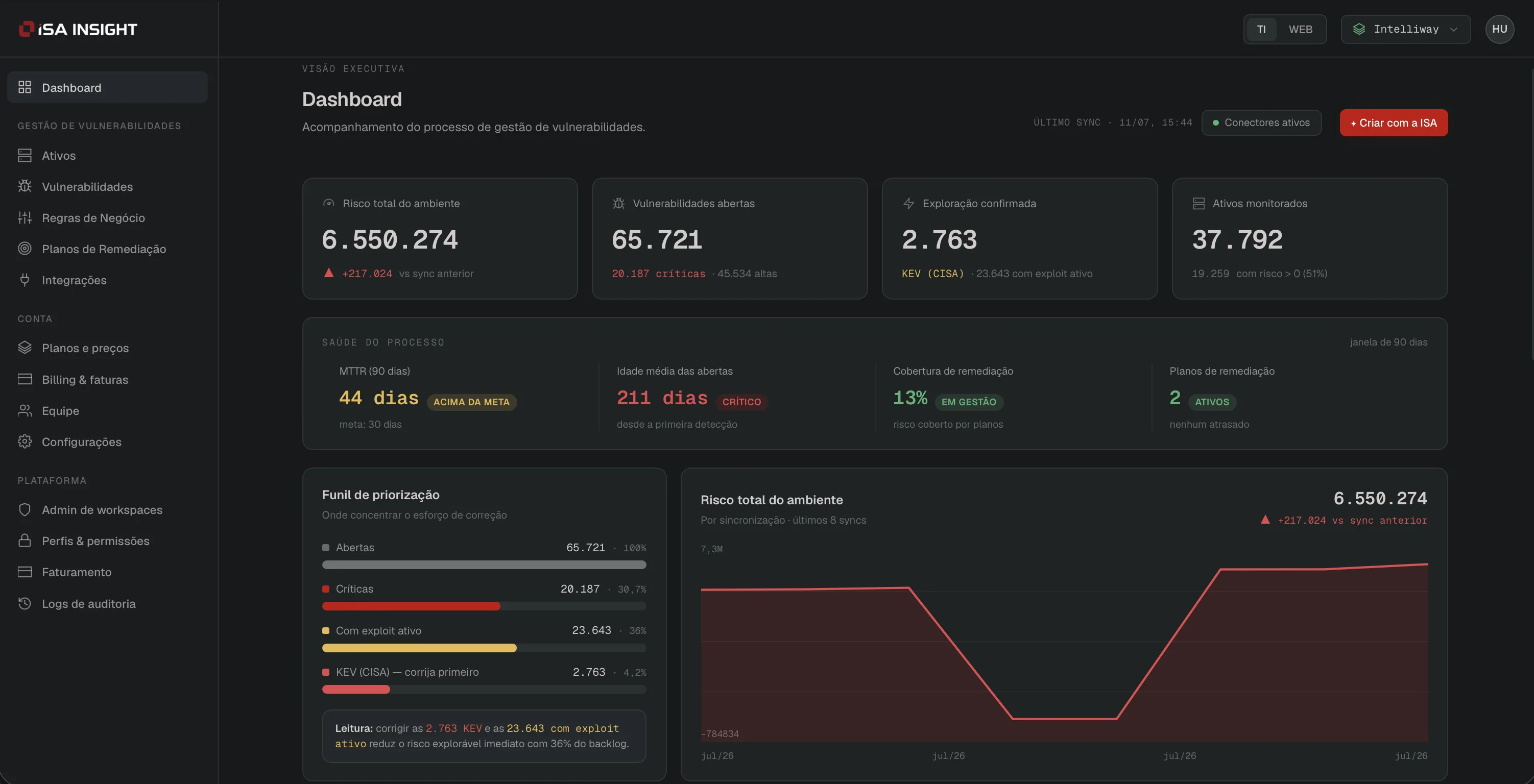Open Dashboard in the sidebar
The width and height of the screenshot is (1534, 784).
pos(108,87)
